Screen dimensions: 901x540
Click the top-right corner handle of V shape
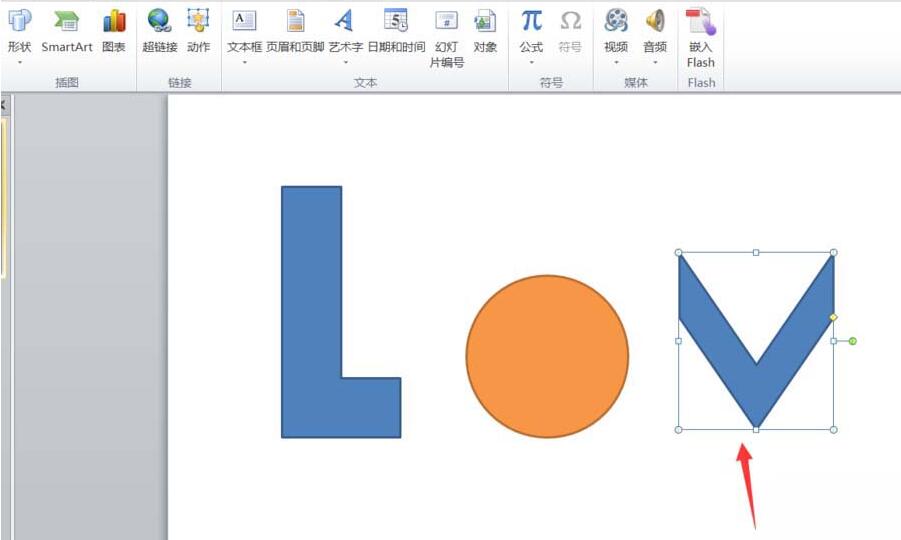coord(834,252)
